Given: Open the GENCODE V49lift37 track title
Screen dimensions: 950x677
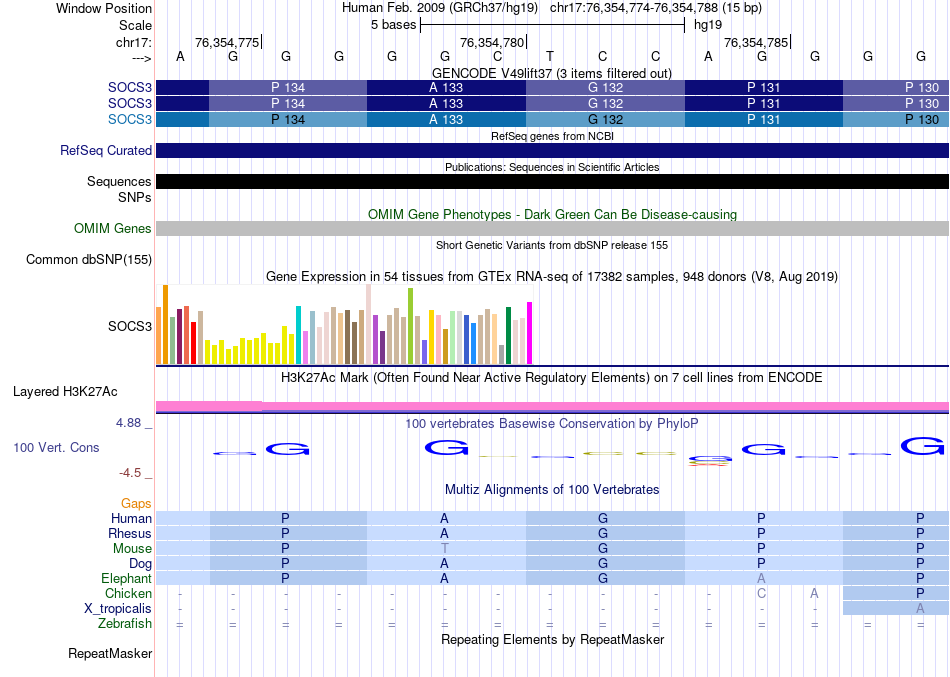Looking at the screenshot, I should pos(552,73).
